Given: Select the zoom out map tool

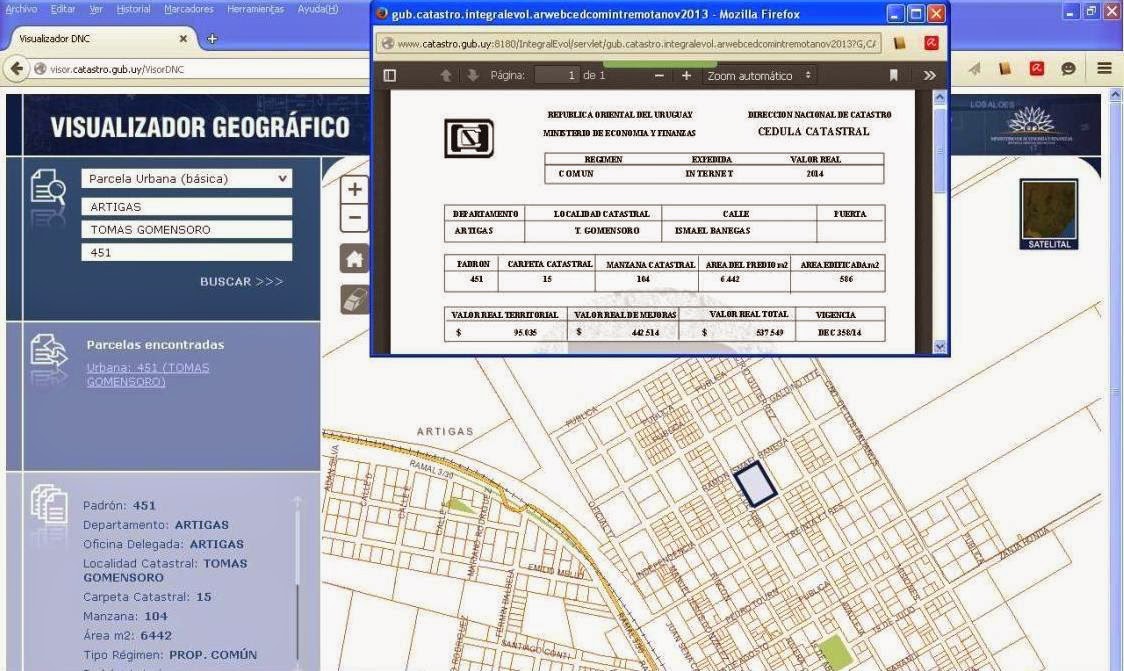Looking at the screenshot, I should point(354,216).
